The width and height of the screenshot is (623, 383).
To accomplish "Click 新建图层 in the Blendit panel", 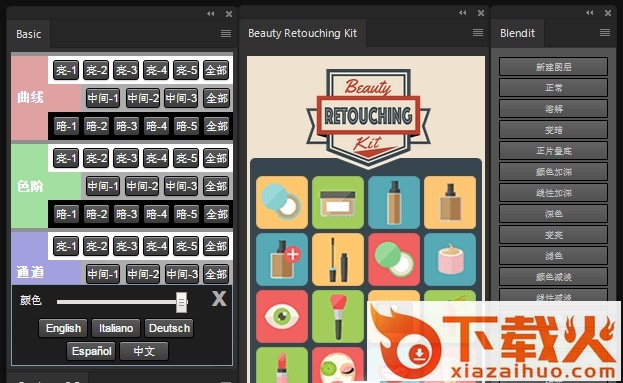I will point(553,67).
